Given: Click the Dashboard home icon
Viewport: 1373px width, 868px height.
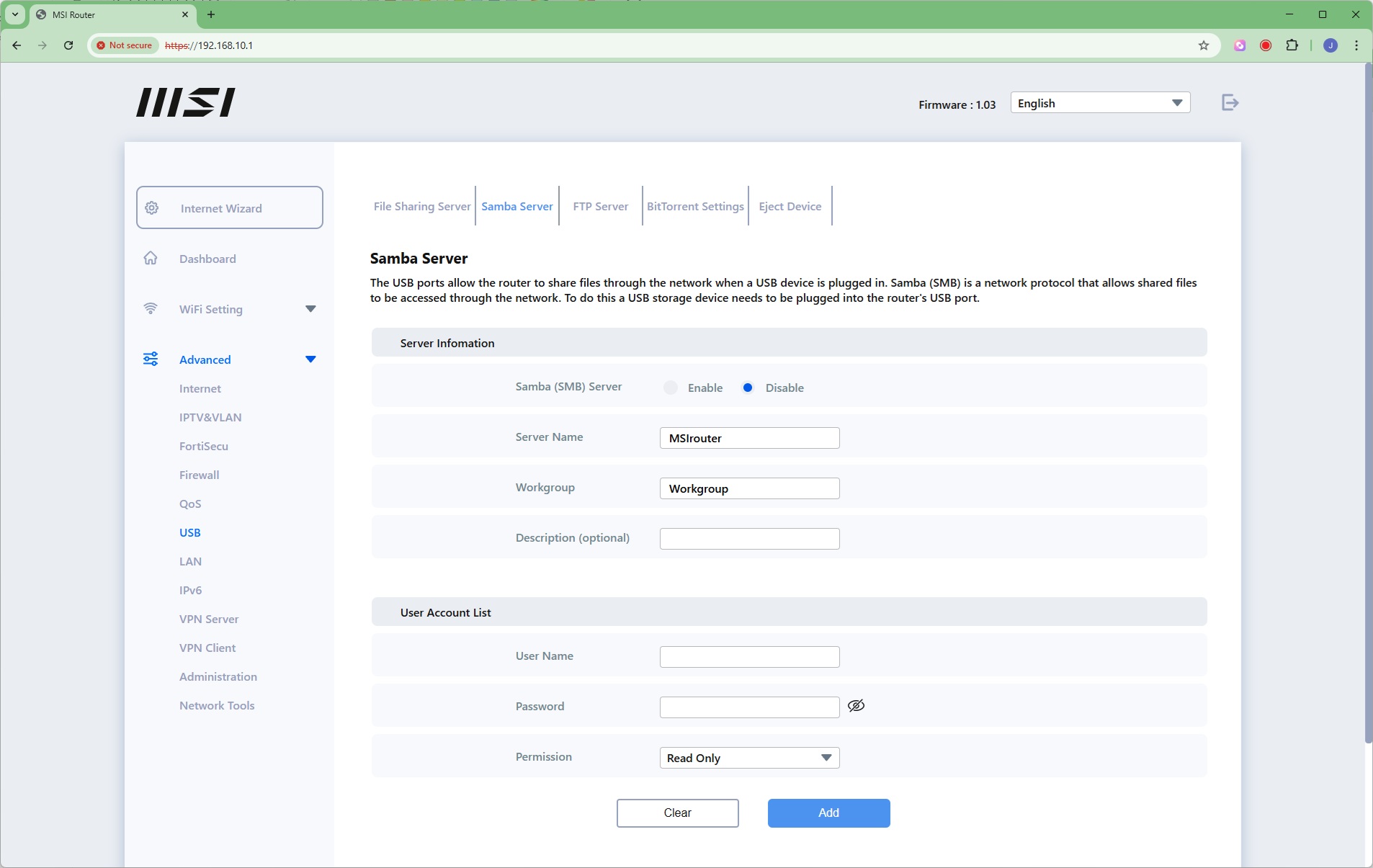Looking at the screenshot, I should (151, 259).
